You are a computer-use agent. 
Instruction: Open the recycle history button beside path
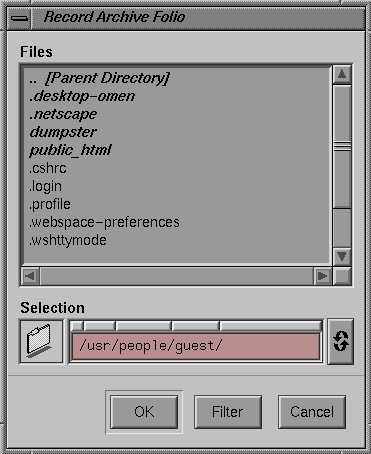[341, 341]
